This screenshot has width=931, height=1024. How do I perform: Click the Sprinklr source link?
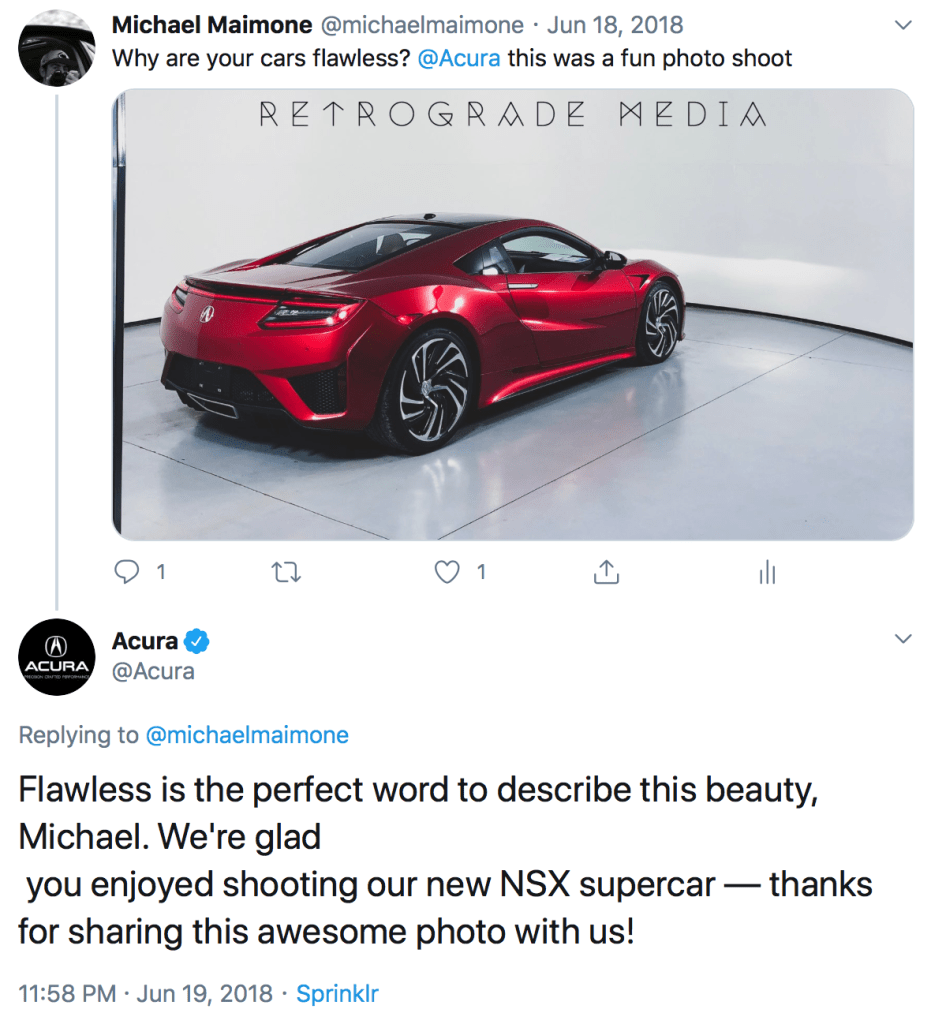pyautogui.click(x=338, y=993)
